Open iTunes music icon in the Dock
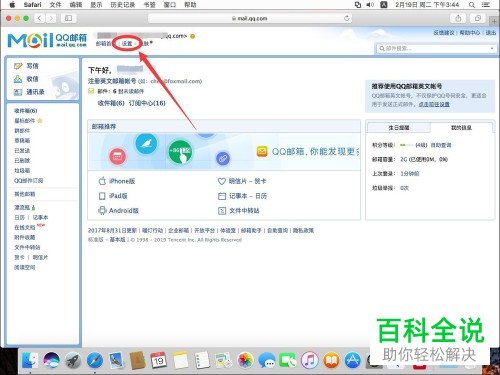Screen dimensions: 500x375 [x=310, y=360]
